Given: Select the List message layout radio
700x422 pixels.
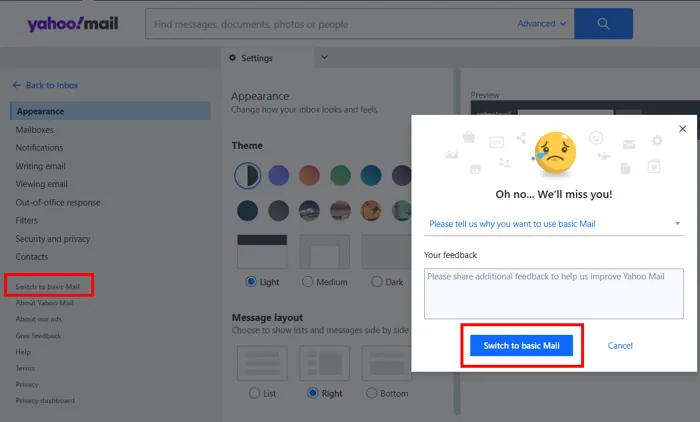Looking at the screenshot, I should point(254,393).
